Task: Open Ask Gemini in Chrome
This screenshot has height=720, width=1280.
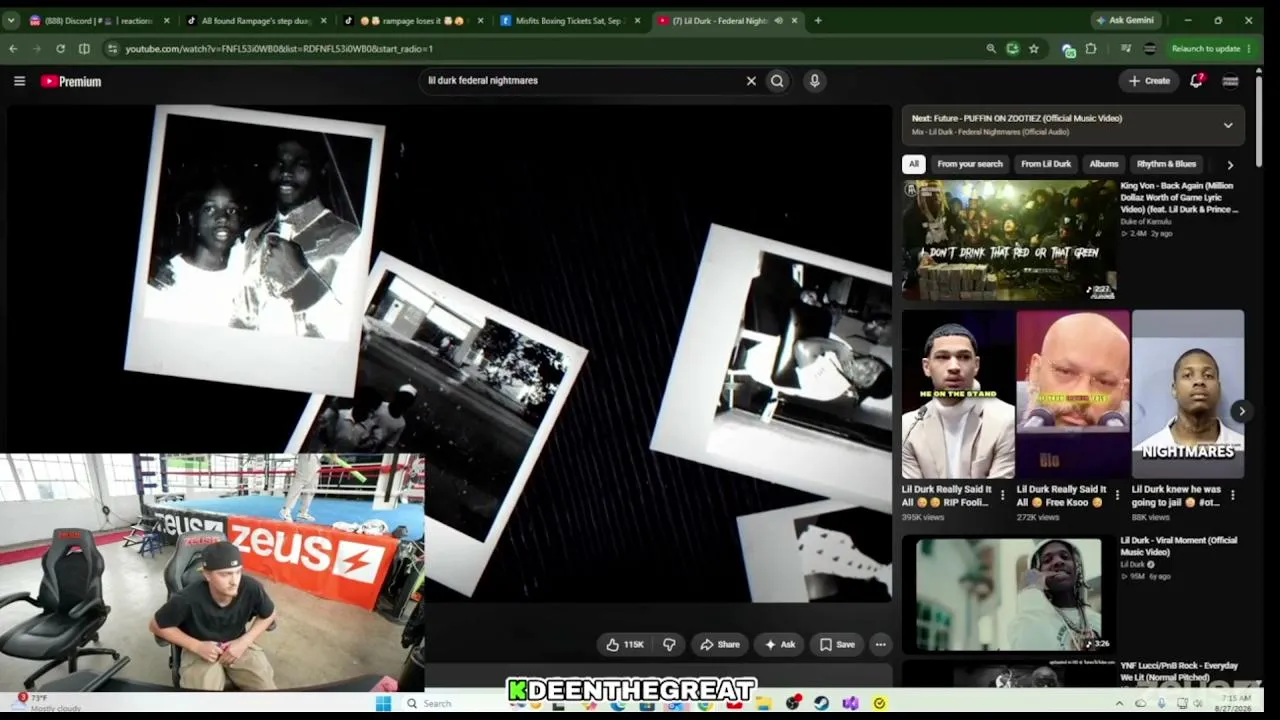Action: click(1125, 20)
